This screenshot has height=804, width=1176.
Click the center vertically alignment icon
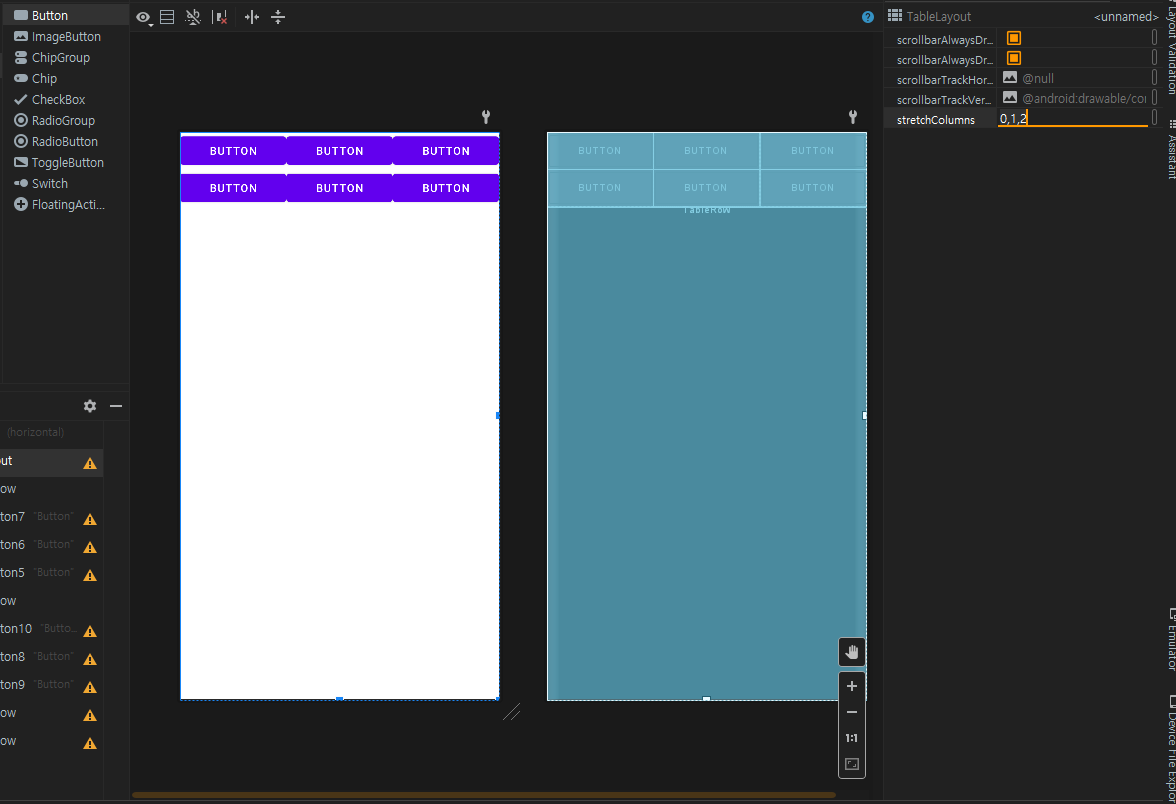pyautogui.click(x=278, y=17)
